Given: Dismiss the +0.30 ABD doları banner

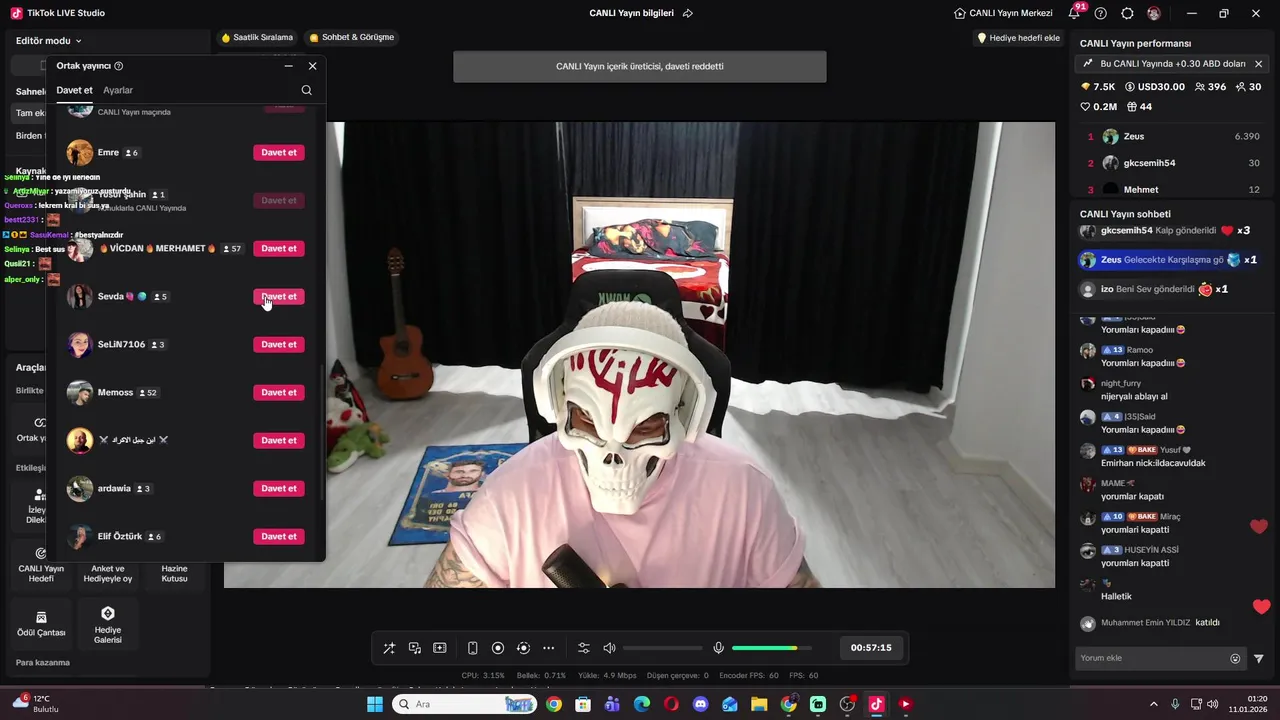Looking at the screenshot, I should pyautogui.click(x=1258, y=64).
